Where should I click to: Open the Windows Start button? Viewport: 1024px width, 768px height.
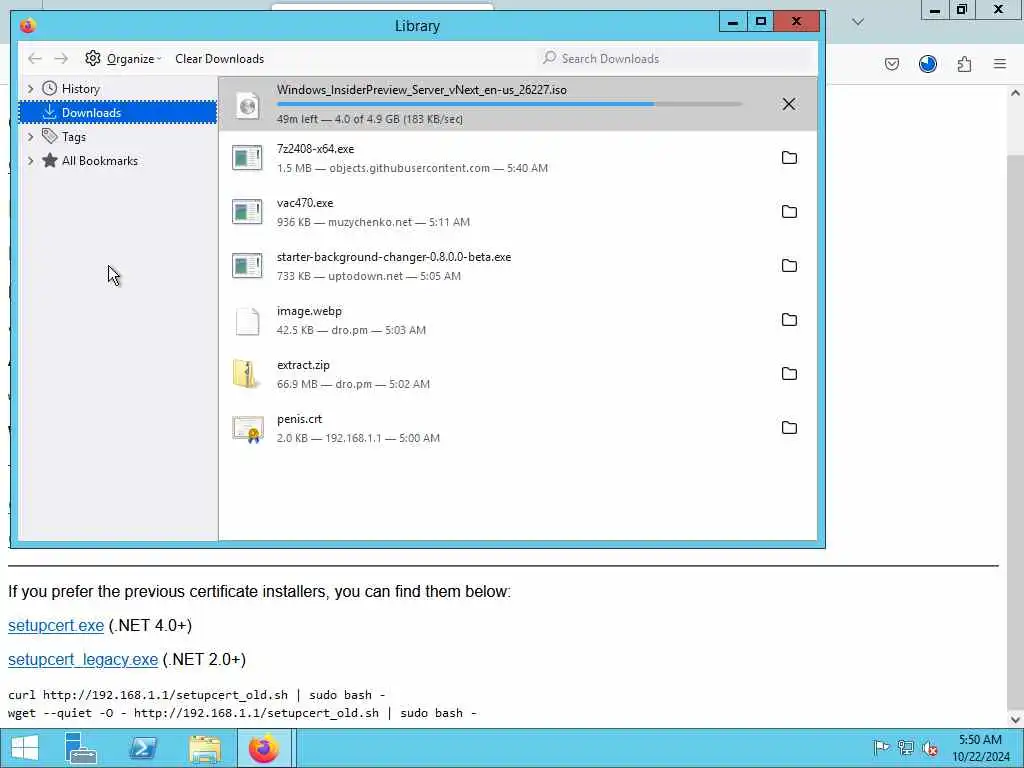(x=24, y=748)
